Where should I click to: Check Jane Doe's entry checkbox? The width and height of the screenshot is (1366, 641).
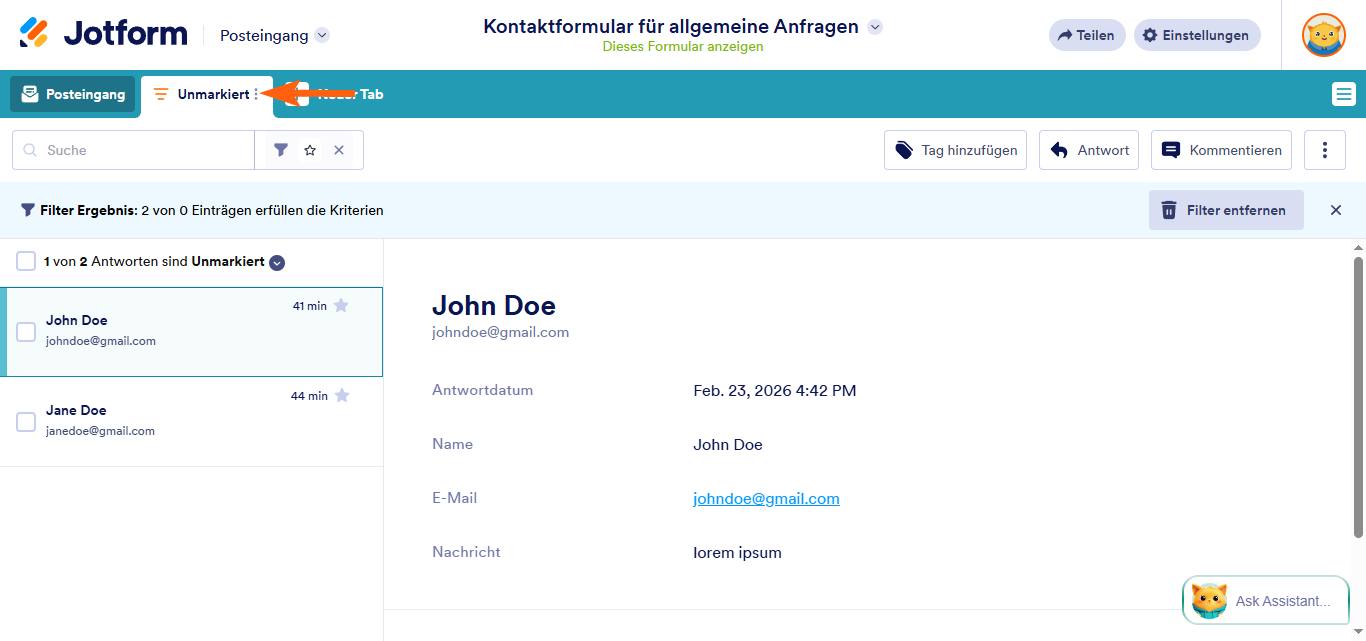point(26,421)
